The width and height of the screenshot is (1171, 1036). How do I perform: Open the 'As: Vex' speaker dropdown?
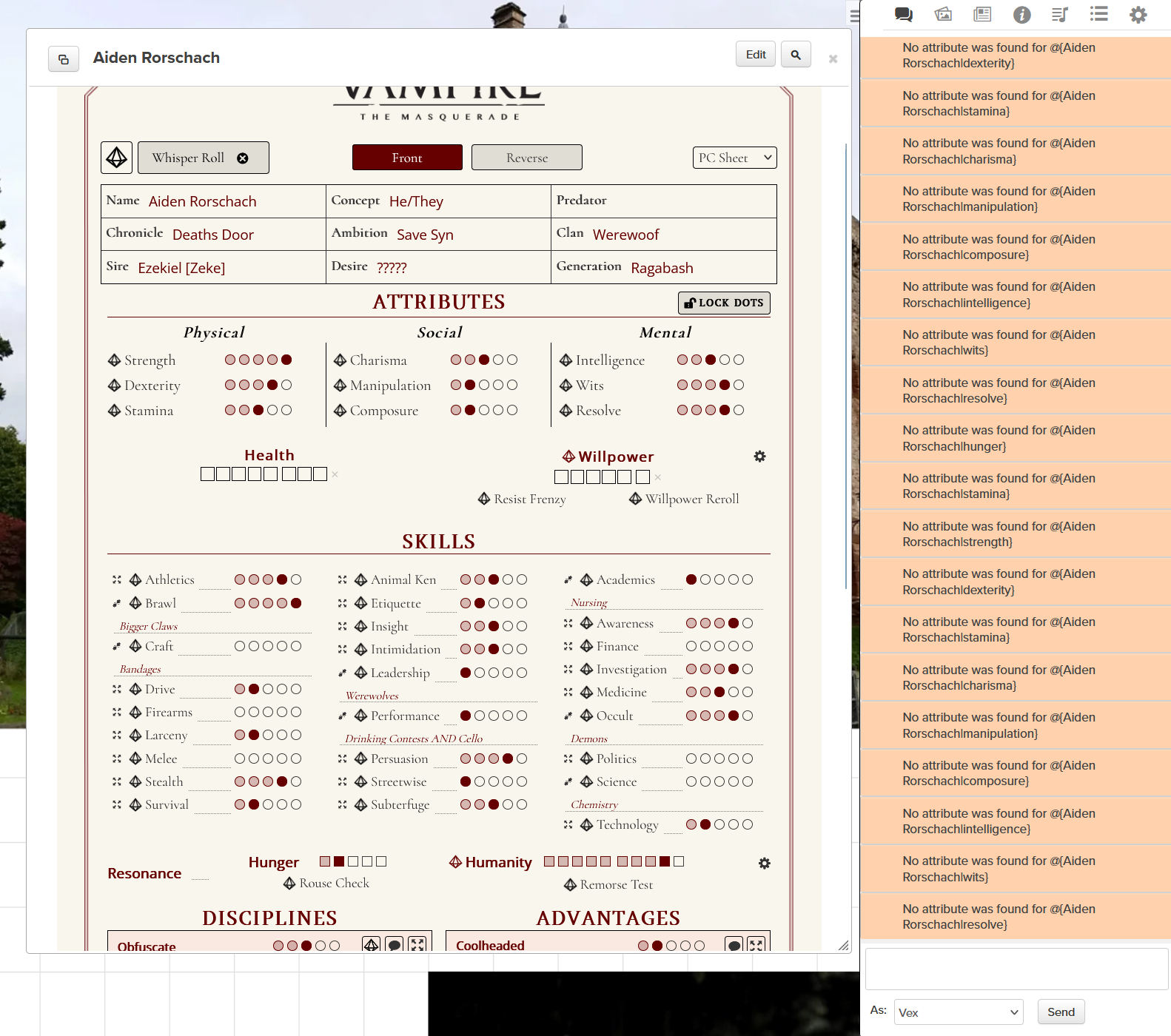pyautogui.click(x=959, y=1012)
